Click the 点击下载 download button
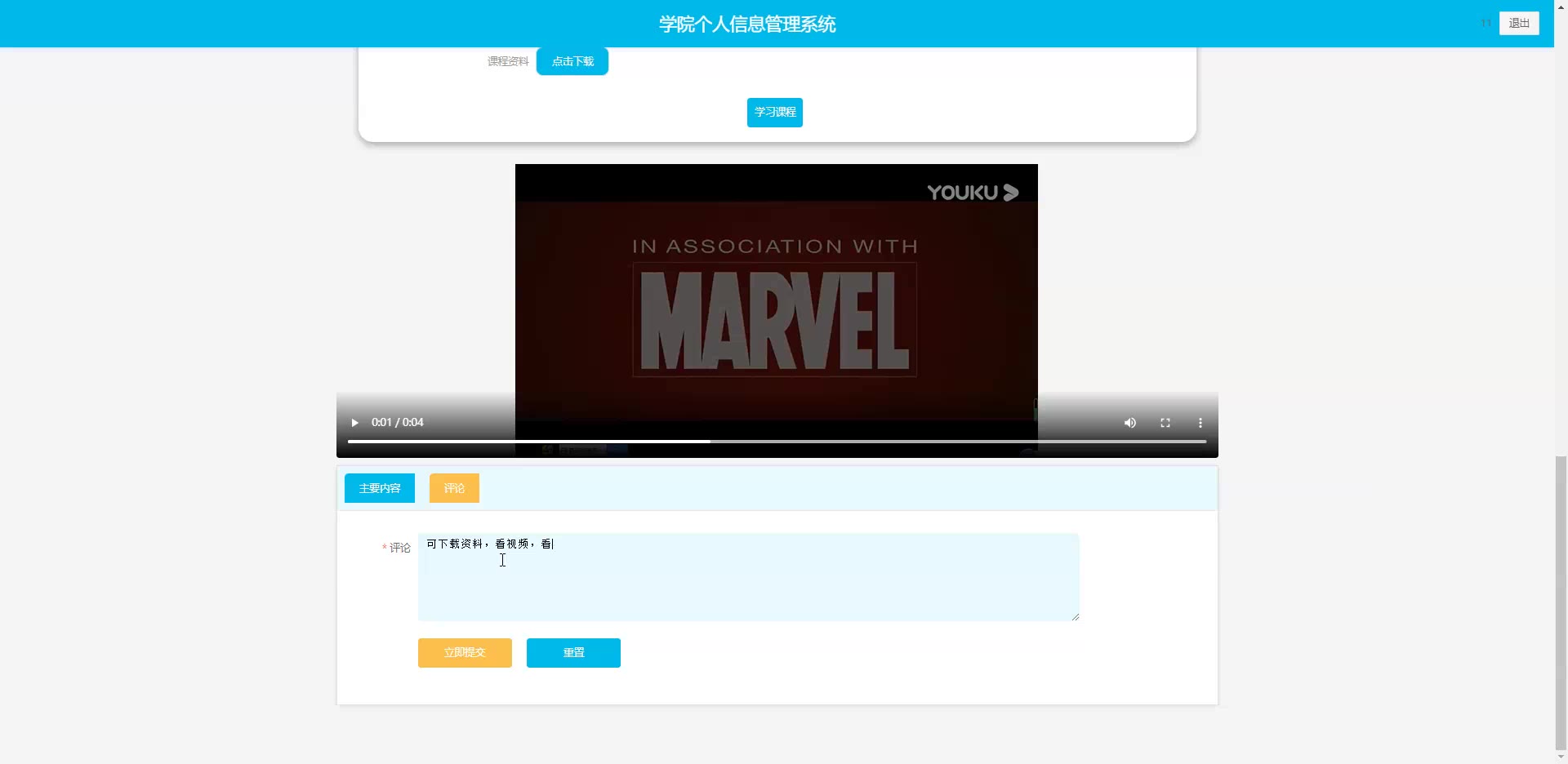The width and height of the screenshot is (1568, 764). coord(572,61)
